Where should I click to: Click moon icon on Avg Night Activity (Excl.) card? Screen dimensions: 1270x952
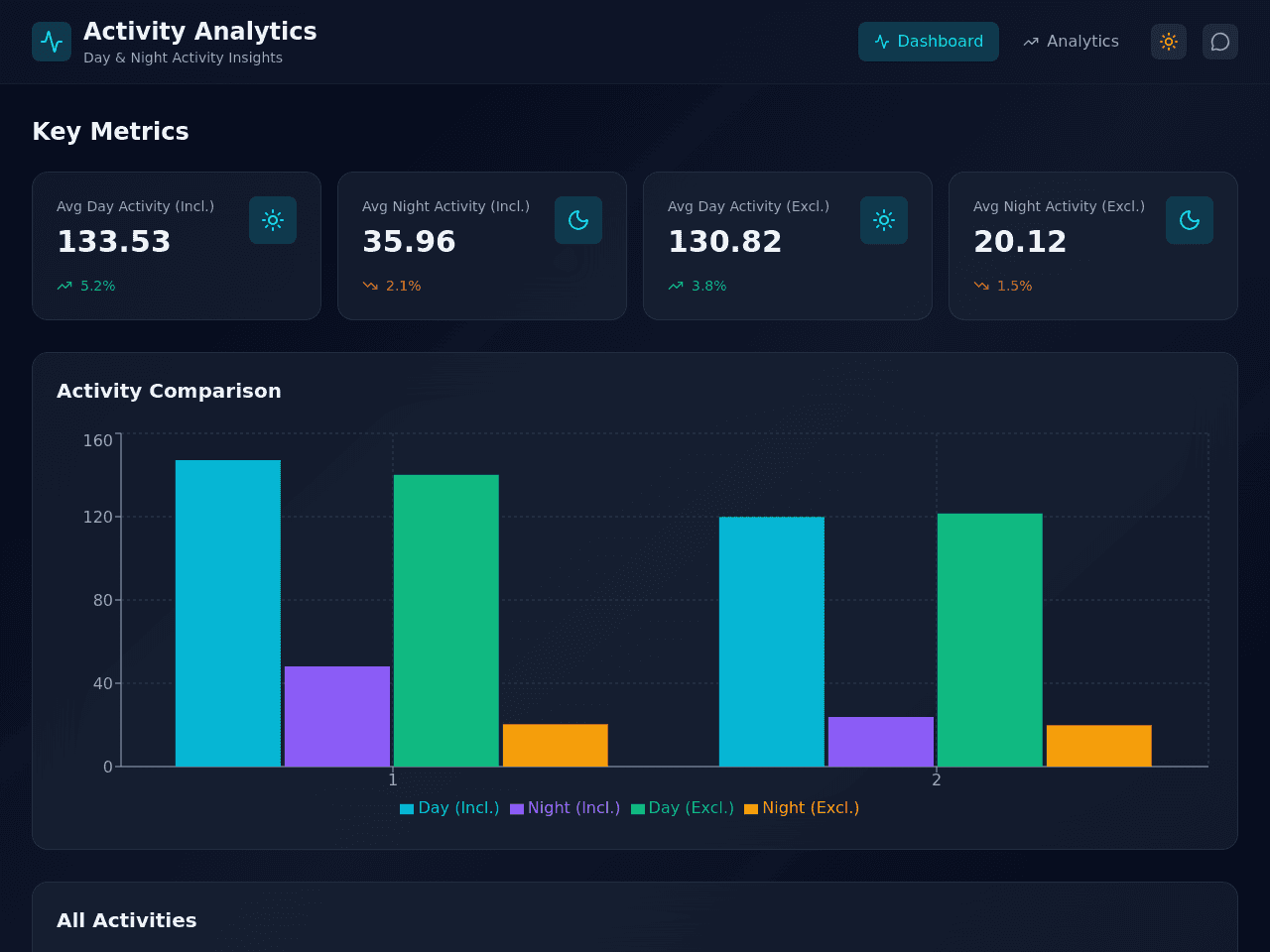(1190, 220)
